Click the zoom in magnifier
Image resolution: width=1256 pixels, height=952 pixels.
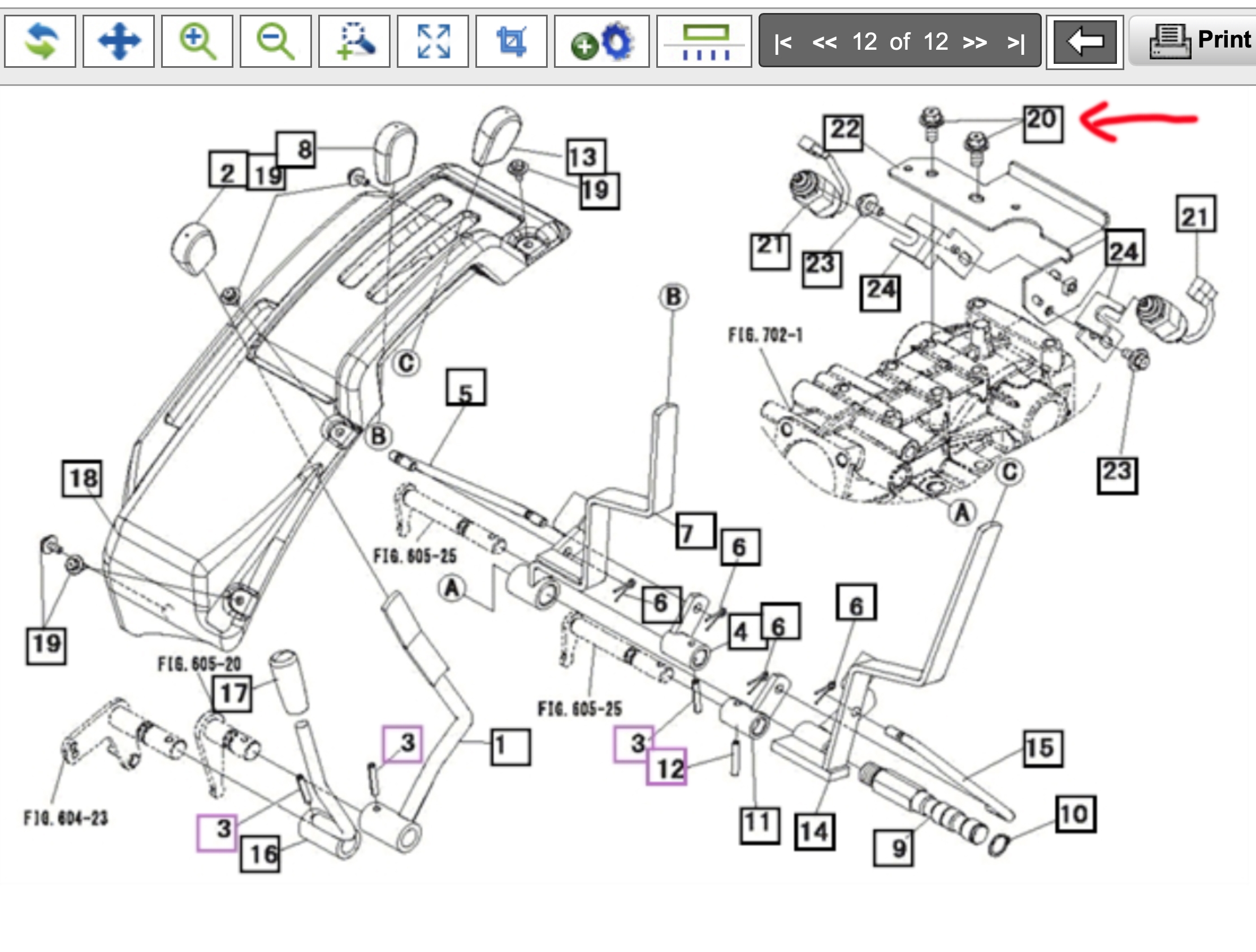[x=197, y=41]
